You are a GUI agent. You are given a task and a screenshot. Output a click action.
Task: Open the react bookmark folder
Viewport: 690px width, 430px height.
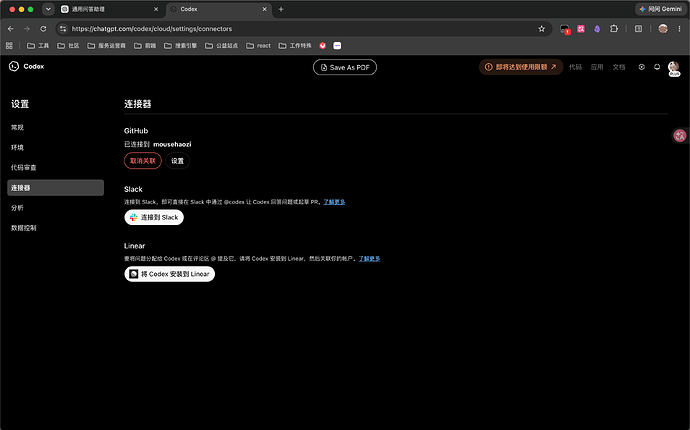(x=258, y=45)
